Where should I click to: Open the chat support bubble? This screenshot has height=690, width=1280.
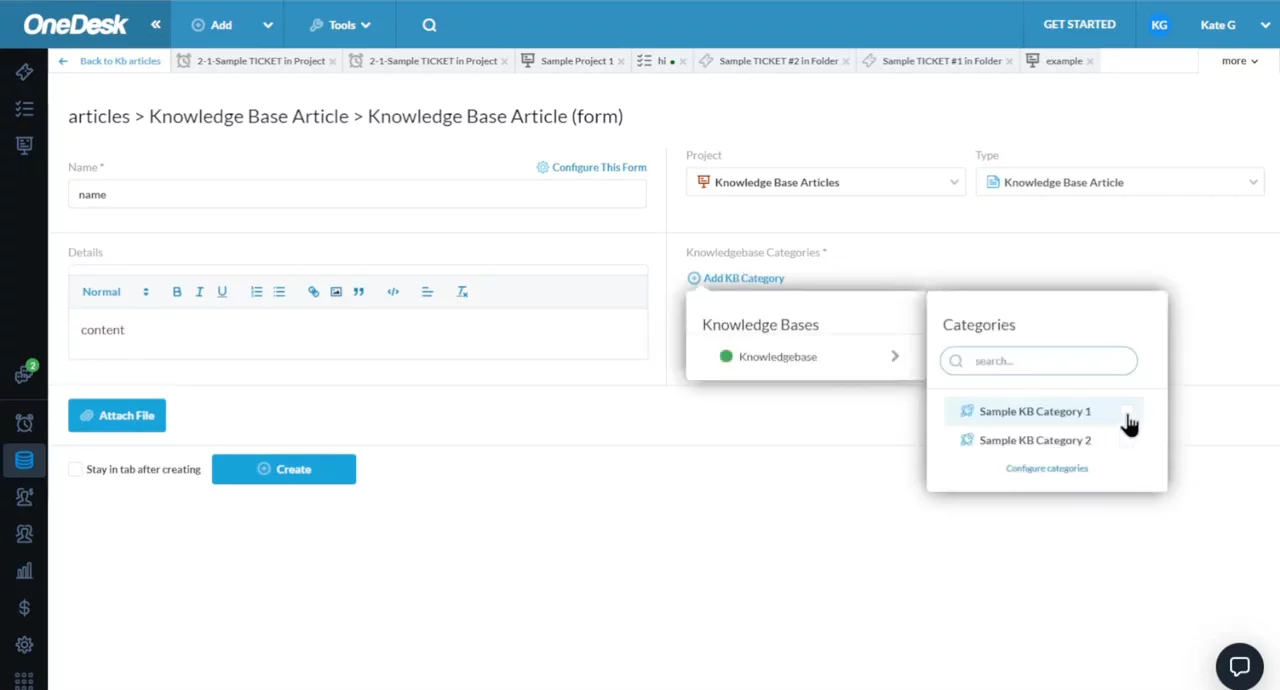click(x=1240, y=666)
